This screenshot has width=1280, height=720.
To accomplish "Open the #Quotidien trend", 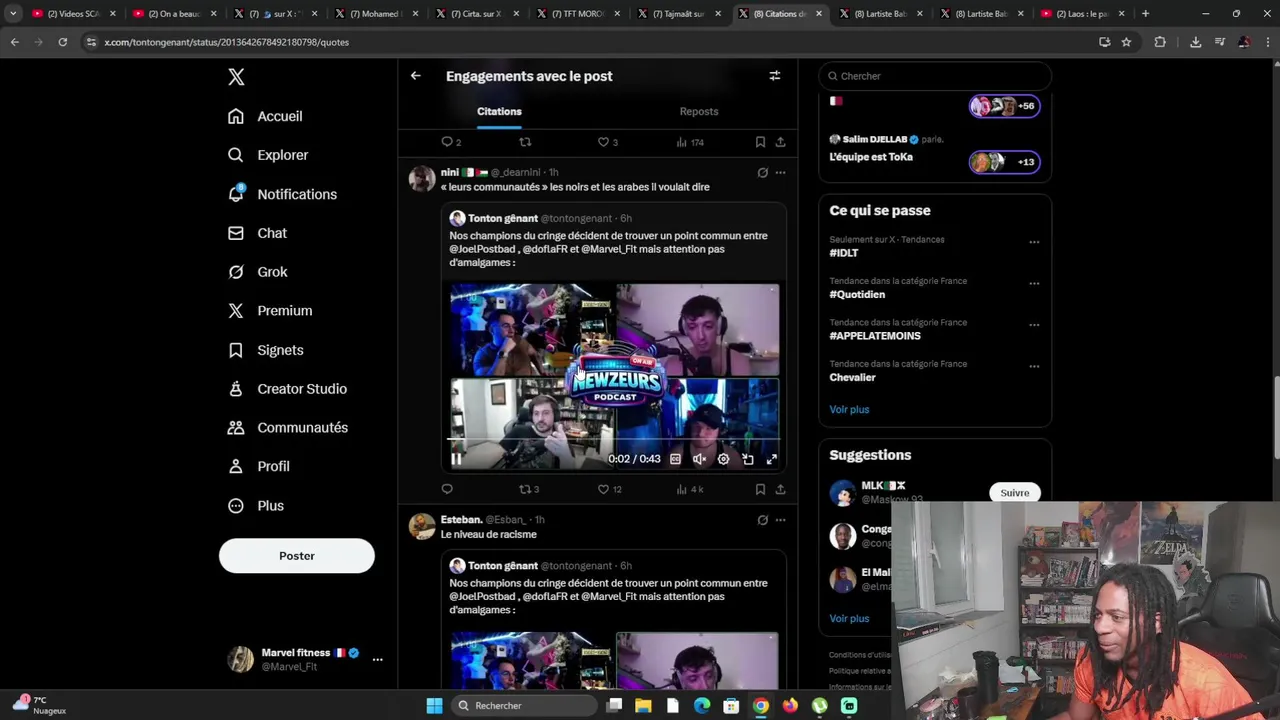I will click(x=857, y=295).
